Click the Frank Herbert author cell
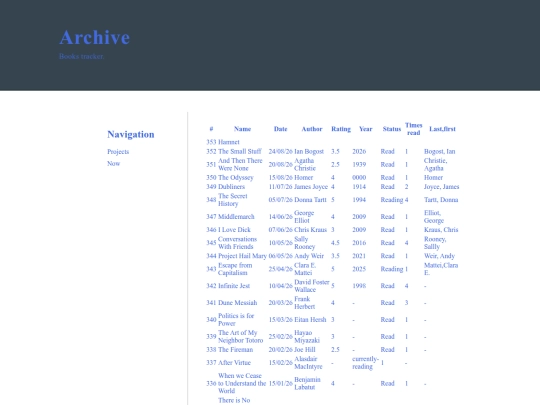 tap(304, 303)
